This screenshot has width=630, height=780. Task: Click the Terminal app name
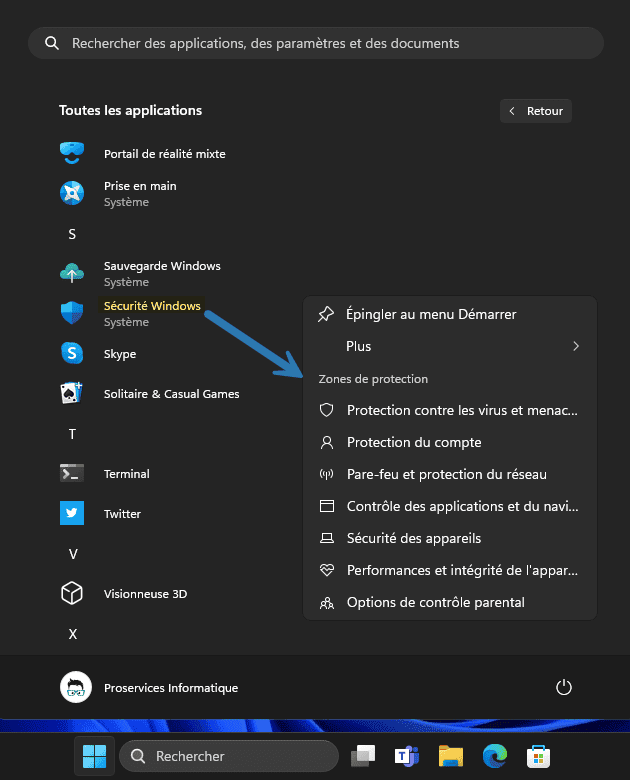click(x=127, y=474)
